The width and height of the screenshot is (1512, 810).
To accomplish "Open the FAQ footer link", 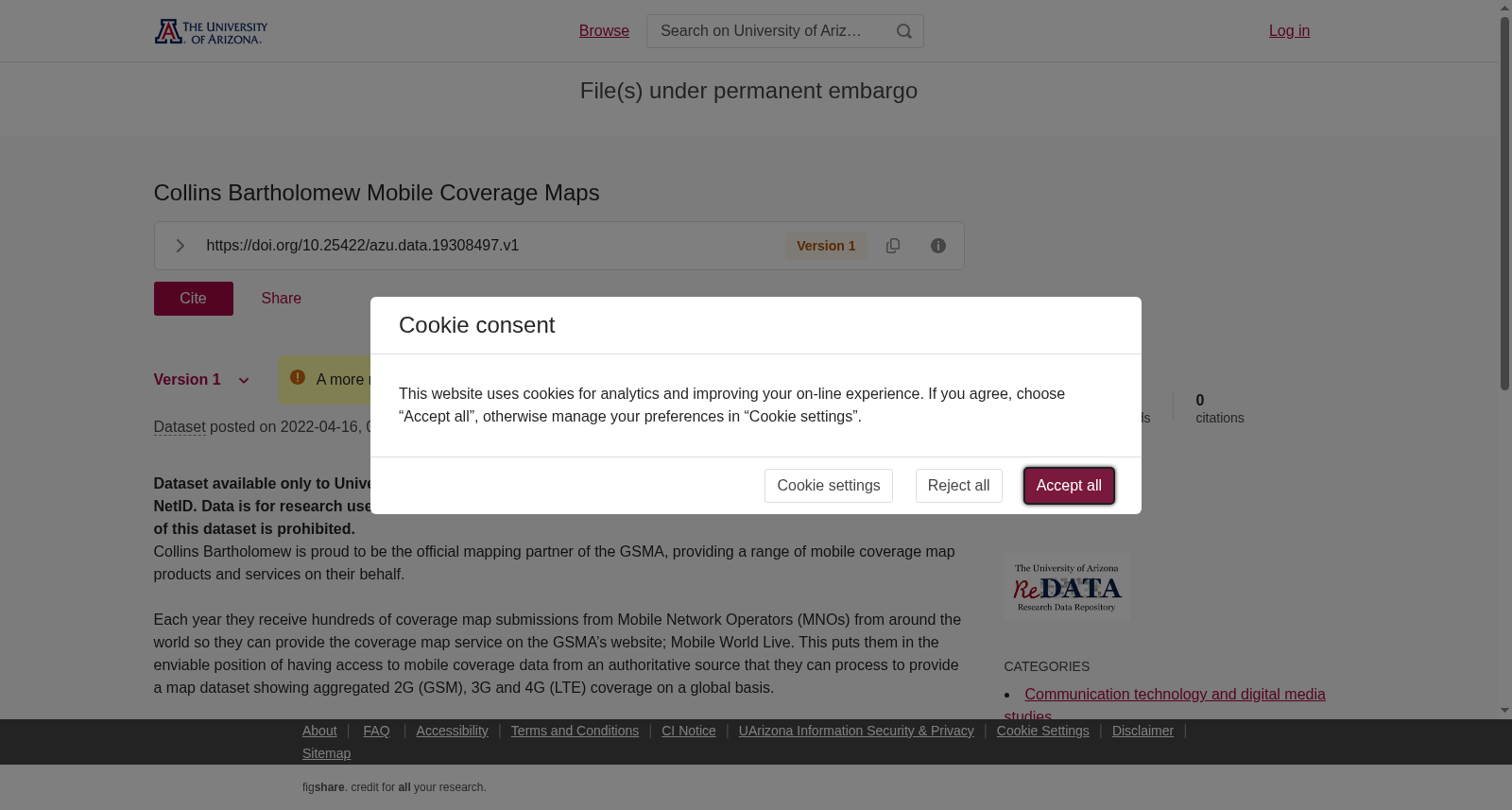I will [376, 731].
